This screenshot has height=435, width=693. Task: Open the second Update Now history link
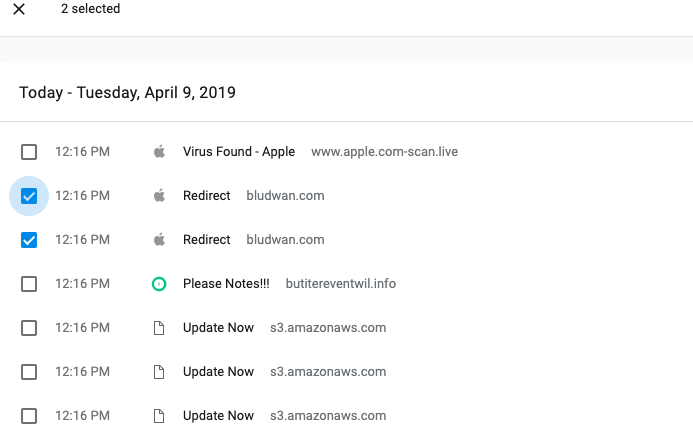pyautogui.click(x=218, y=372)
